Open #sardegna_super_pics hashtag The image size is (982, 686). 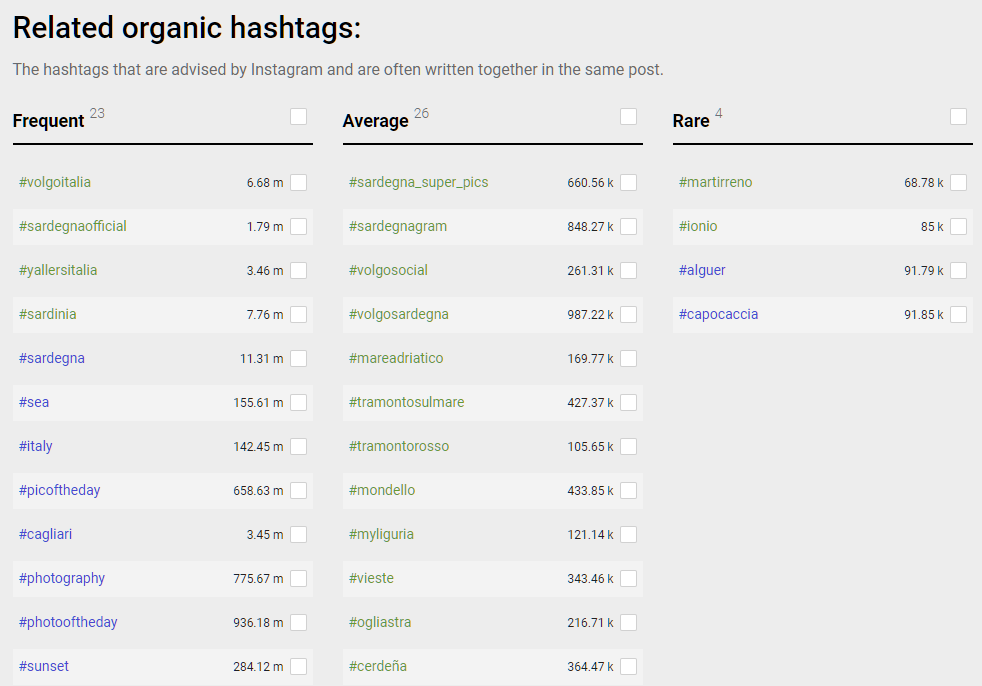(x=418, y=182)
